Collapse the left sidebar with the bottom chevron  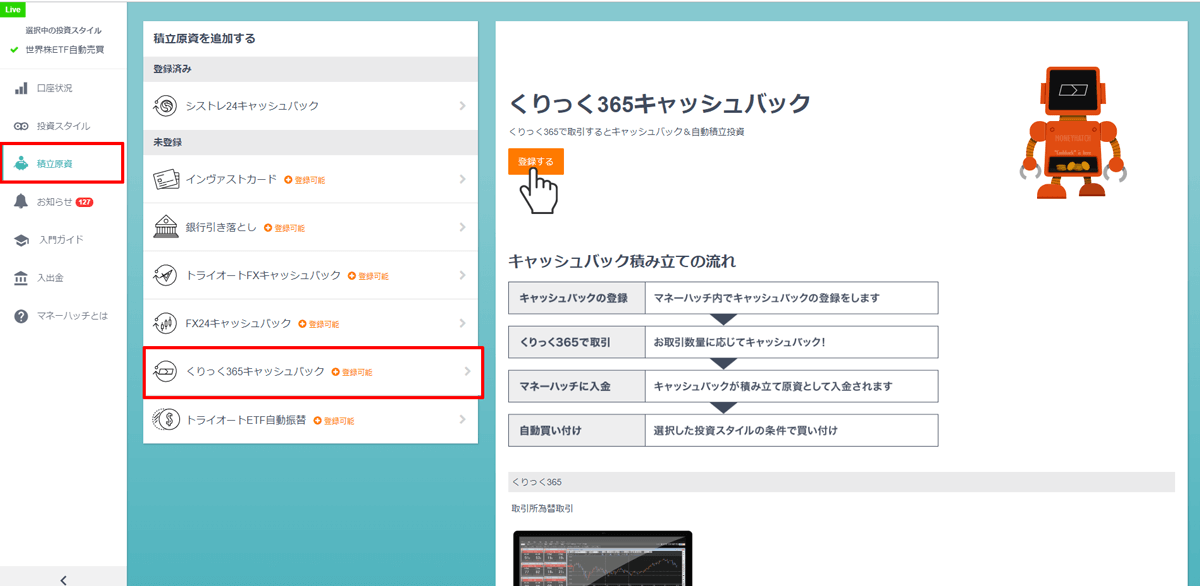(63, 579)
